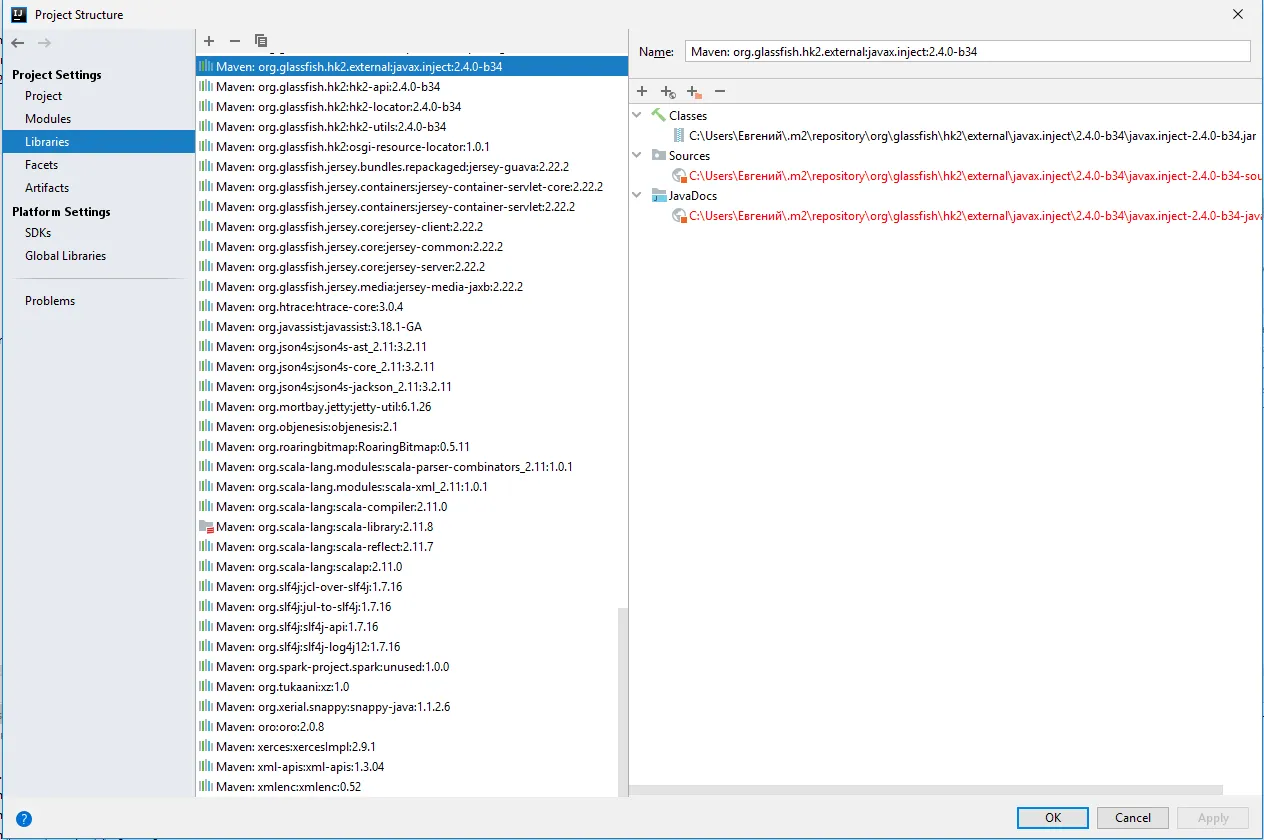1264x840 pixels.
Task: Select the red missing JavaDocs jar path
Action: 976,215
